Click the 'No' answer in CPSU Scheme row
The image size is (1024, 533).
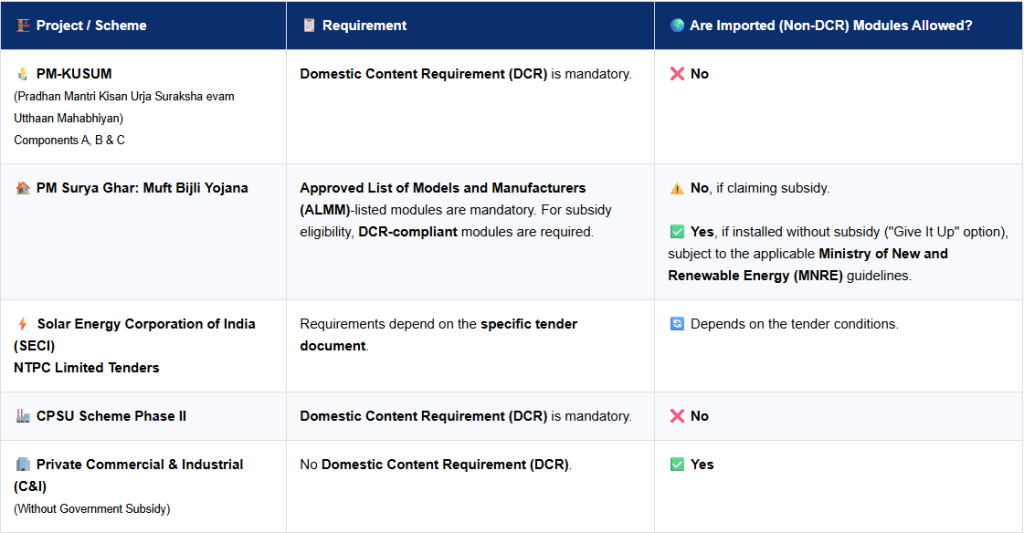[x=699, y=416]
